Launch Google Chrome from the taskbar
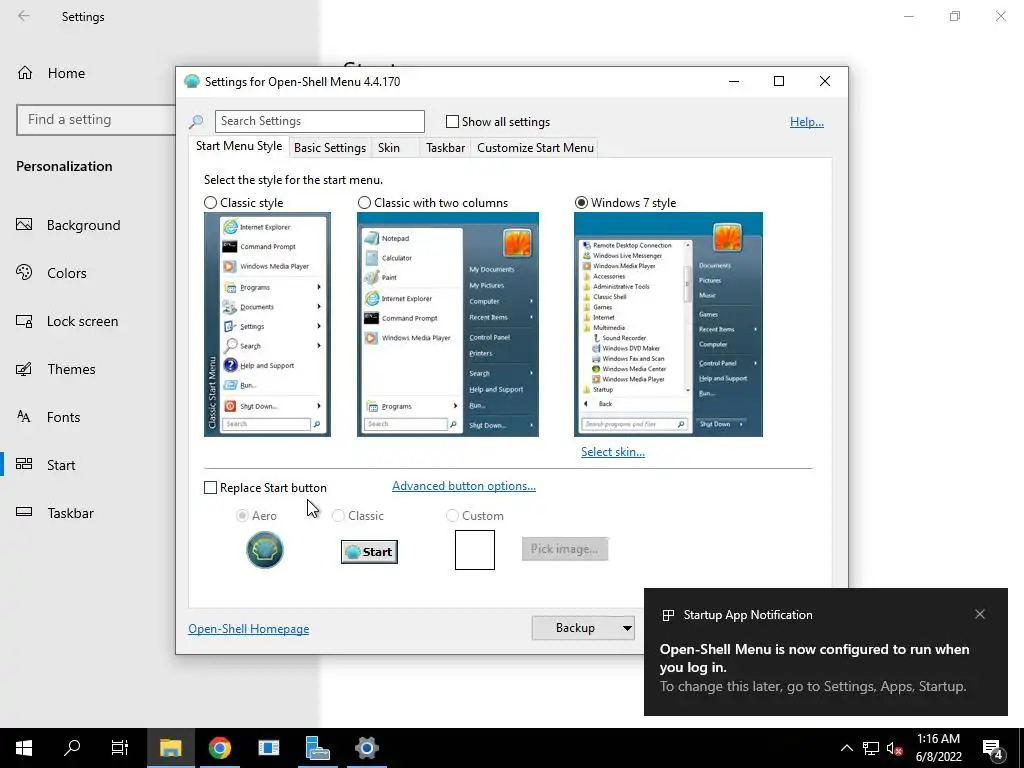The width and height of the screenshot is (1024, 768). [220, 748]
